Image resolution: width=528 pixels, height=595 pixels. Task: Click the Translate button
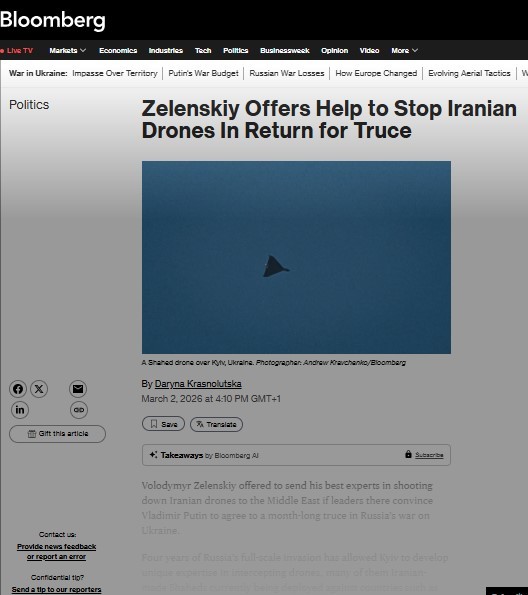tap(216, 424)
